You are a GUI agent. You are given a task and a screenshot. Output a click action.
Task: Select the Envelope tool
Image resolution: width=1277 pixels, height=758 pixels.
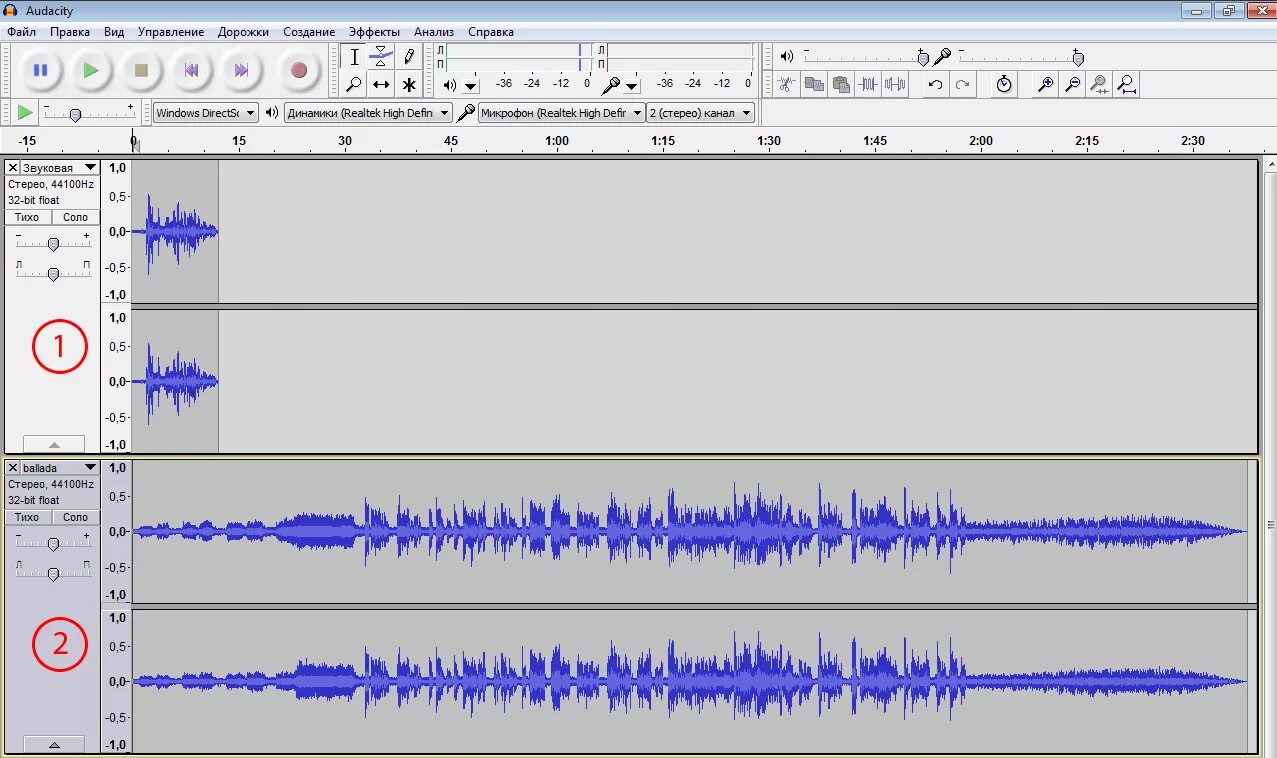click(381, 57)
